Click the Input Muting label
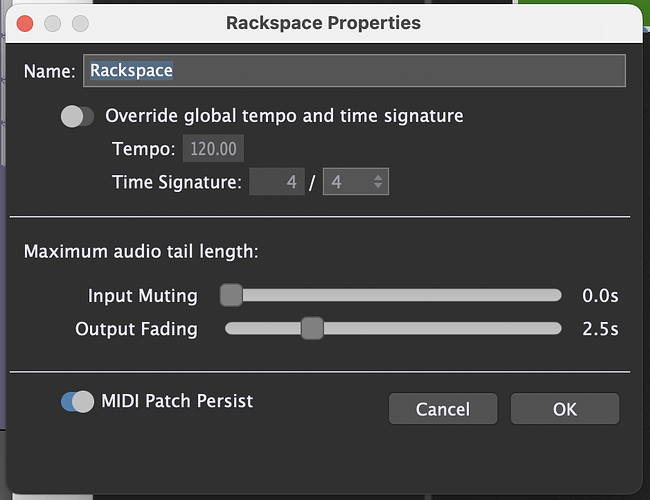This screenshot has width=650, height=500. click(x=143, y=296)
